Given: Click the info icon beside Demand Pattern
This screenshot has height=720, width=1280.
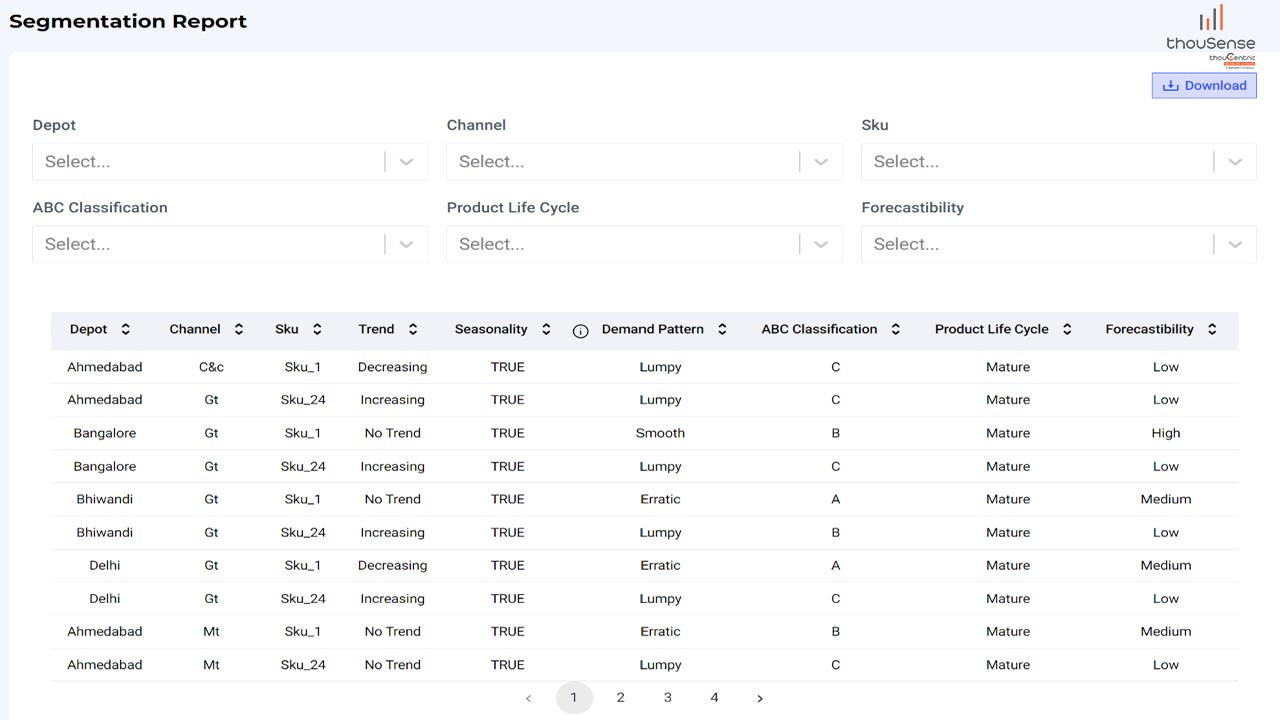Looking at the screenshot, I should tap(580, 331).
